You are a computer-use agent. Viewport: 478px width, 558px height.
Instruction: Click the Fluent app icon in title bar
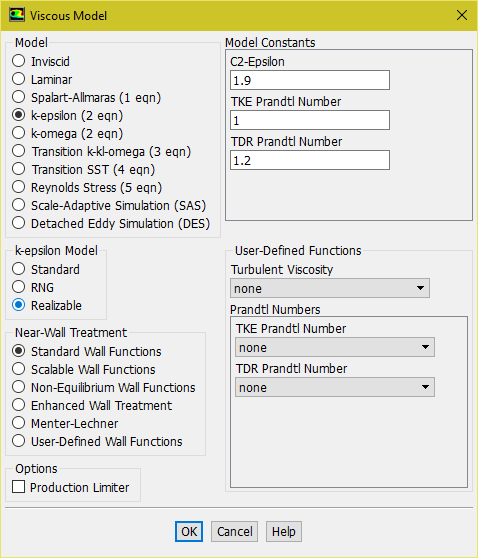[x=17, y=15]
